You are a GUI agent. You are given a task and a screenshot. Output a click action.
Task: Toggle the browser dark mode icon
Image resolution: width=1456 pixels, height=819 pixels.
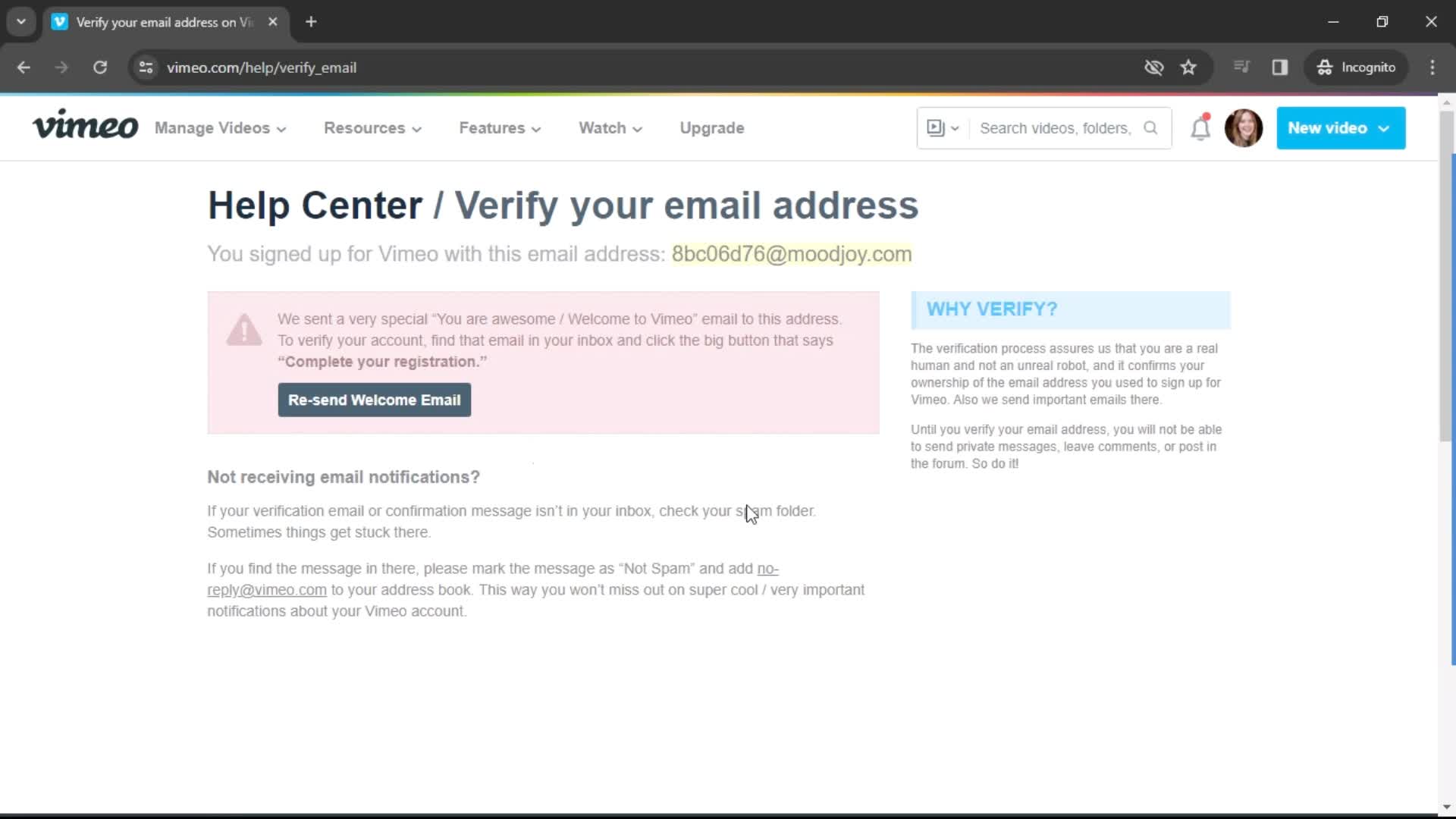click(1280, 67)
